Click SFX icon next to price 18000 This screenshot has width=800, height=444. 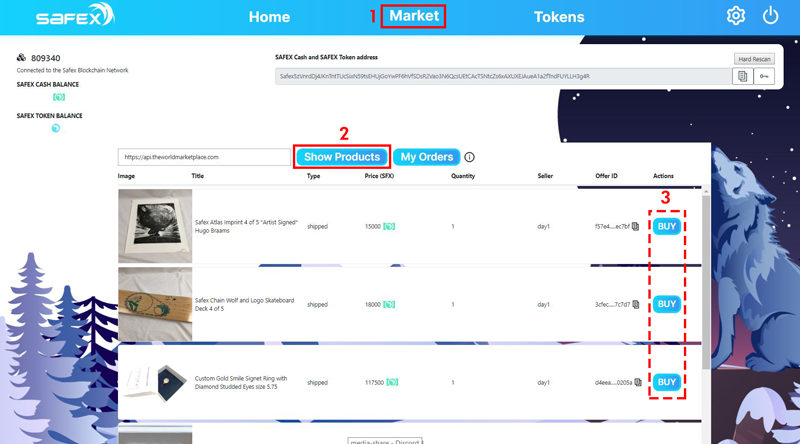click(x=389, y=304)
